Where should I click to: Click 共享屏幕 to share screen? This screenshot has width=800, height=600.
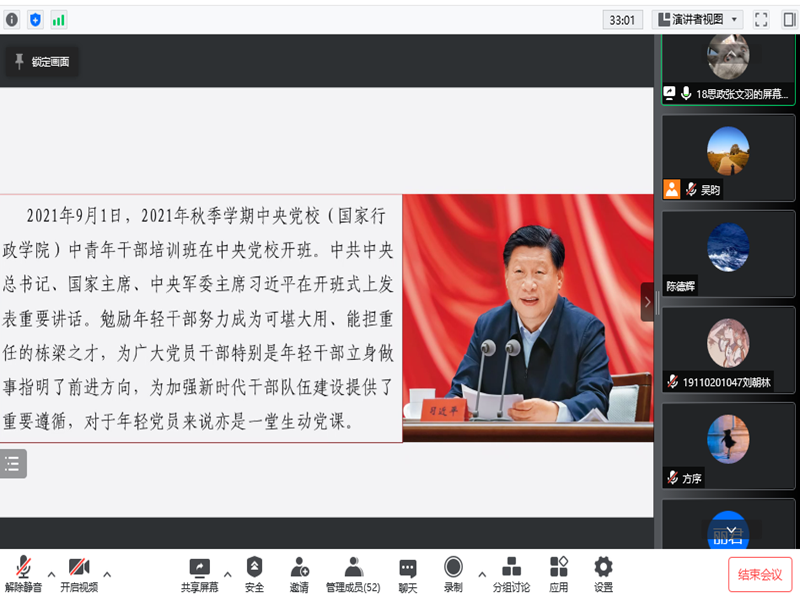click(199, 573)
